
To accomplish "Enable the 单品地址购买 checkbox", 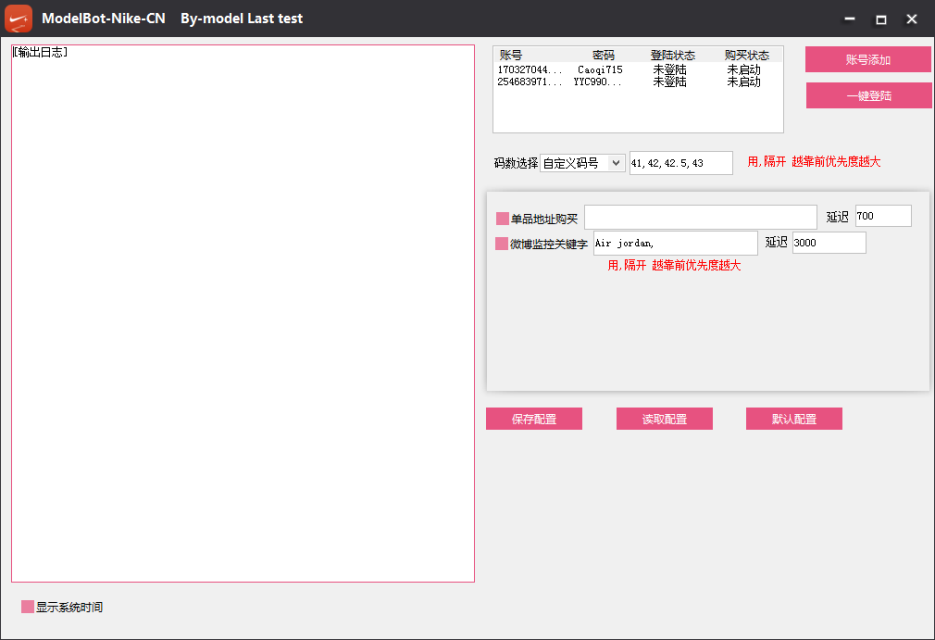I will (502, 218).
